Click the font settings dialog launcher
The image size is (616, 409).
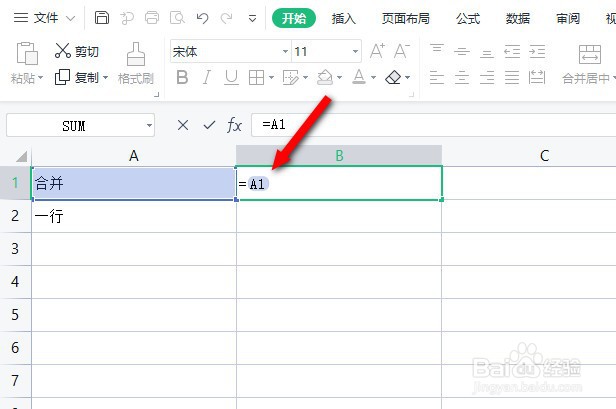(x=411, y=94)
